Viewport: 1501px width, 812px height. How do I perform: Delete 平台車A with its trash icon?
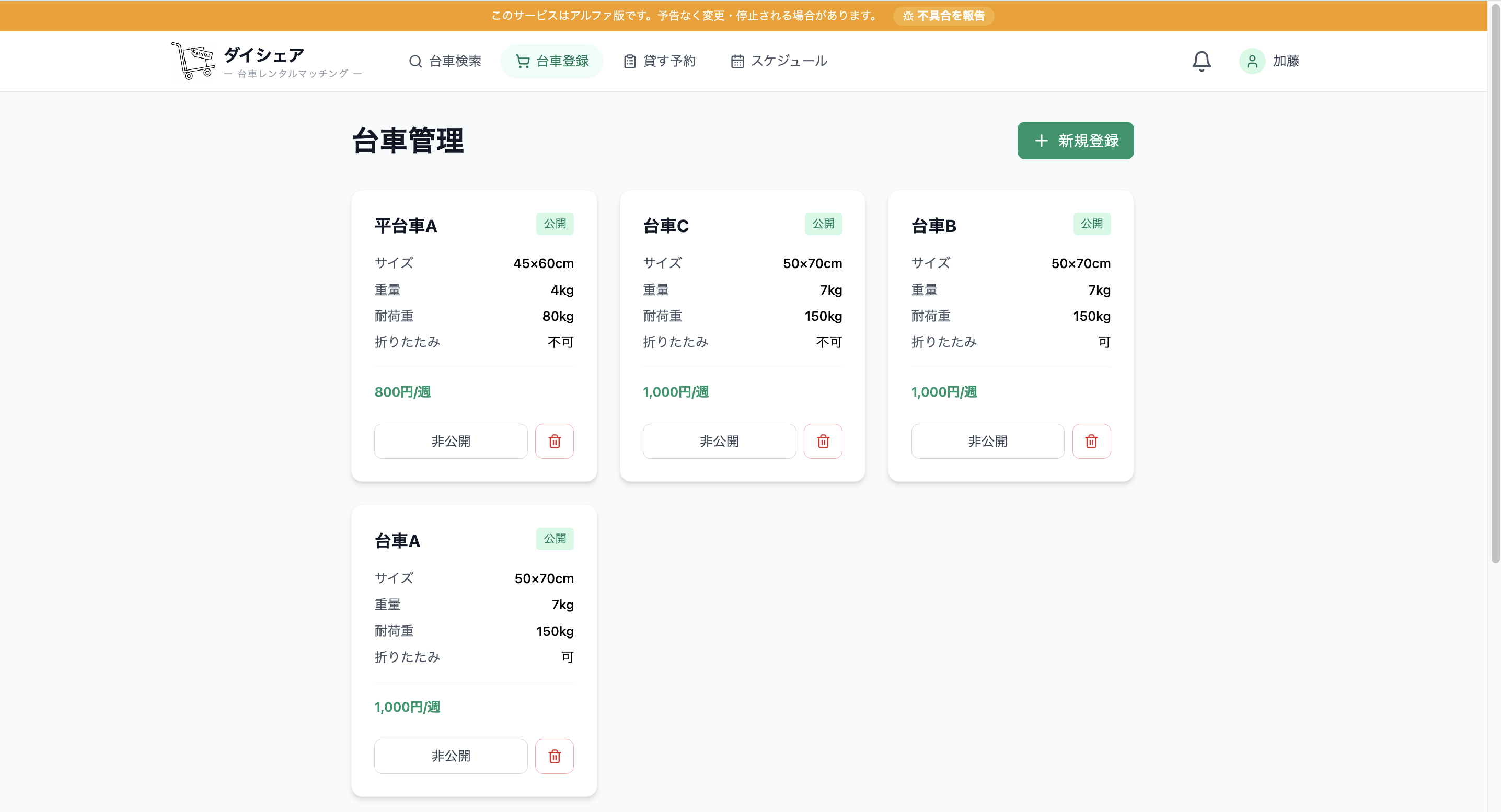click(x=554, y=441)
